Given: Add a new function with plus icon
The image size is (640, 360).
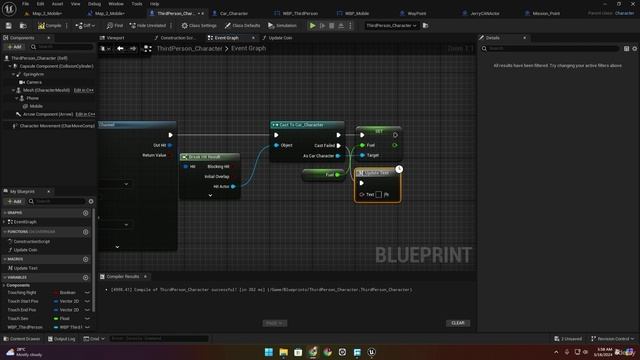Looking at the screenshot, I should 85,232.
